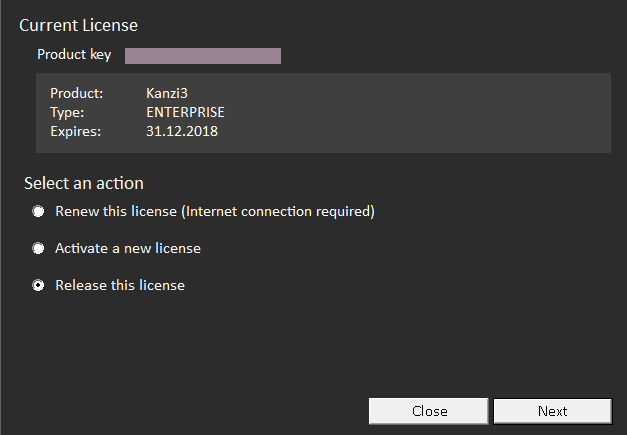Click the Product key input field
The width and height of the screenshot is (627, 435).
(x=202, y=55)
